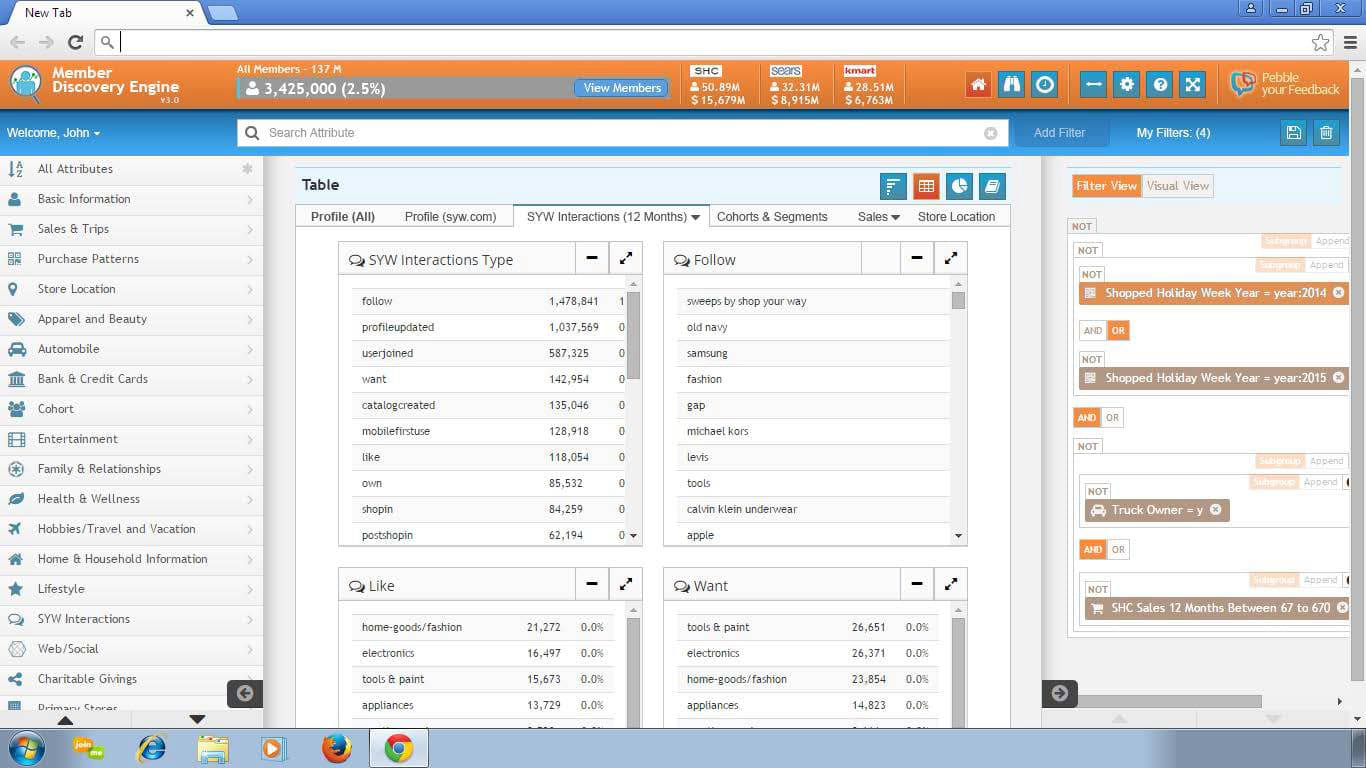Save filters using the floppy disk icon
Screen dimensions: 1366x768
[x=1294, y=133]
